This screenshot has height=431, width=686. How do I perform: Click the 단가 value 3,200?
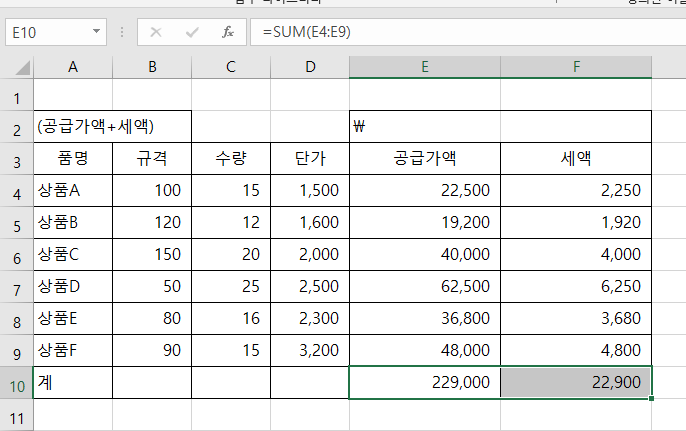coord(310,350)
